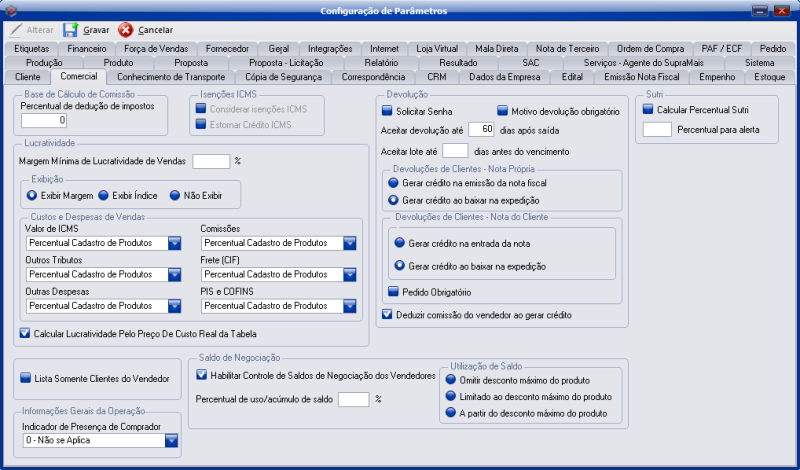The width and height of the screenshot is (800, 470).
Task: Switch to Força de Vendas tab
Action: (x=156, y=49)
